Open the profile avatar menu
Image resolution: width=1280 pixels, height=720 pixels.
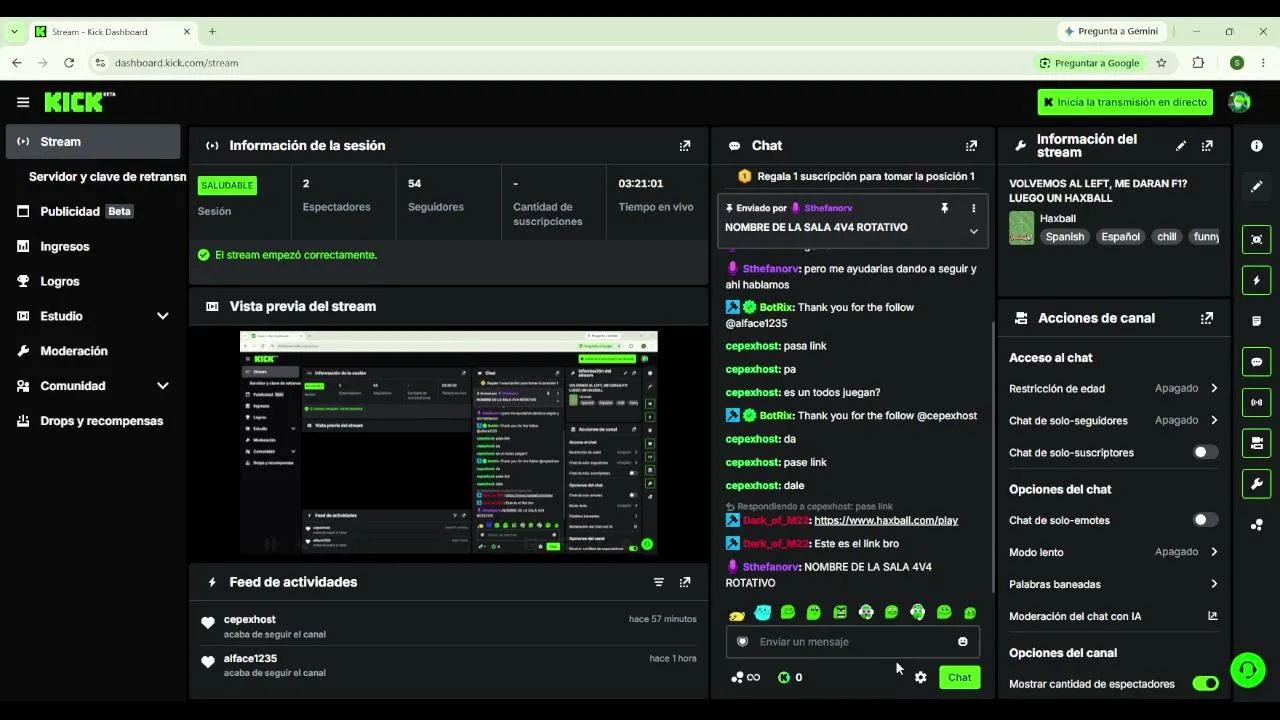pos(1239,102)
